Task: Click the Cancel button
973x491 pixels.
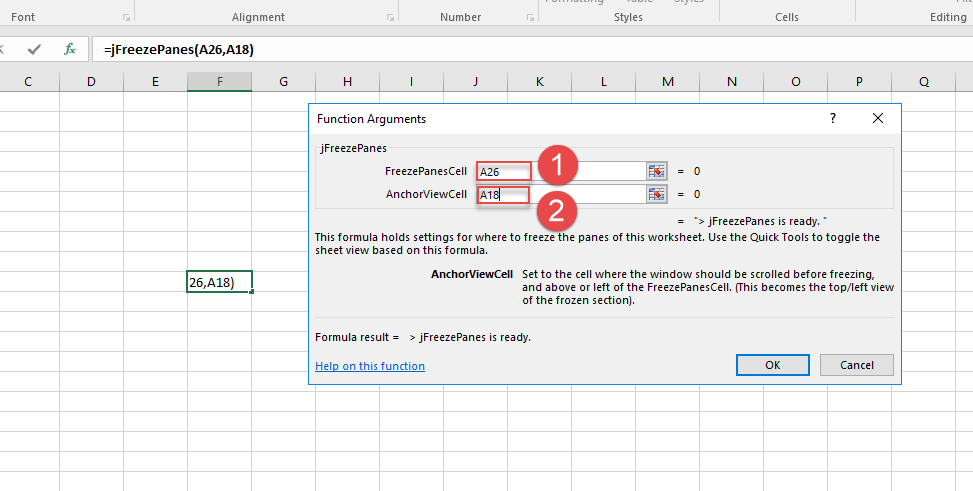Action: 856,365
